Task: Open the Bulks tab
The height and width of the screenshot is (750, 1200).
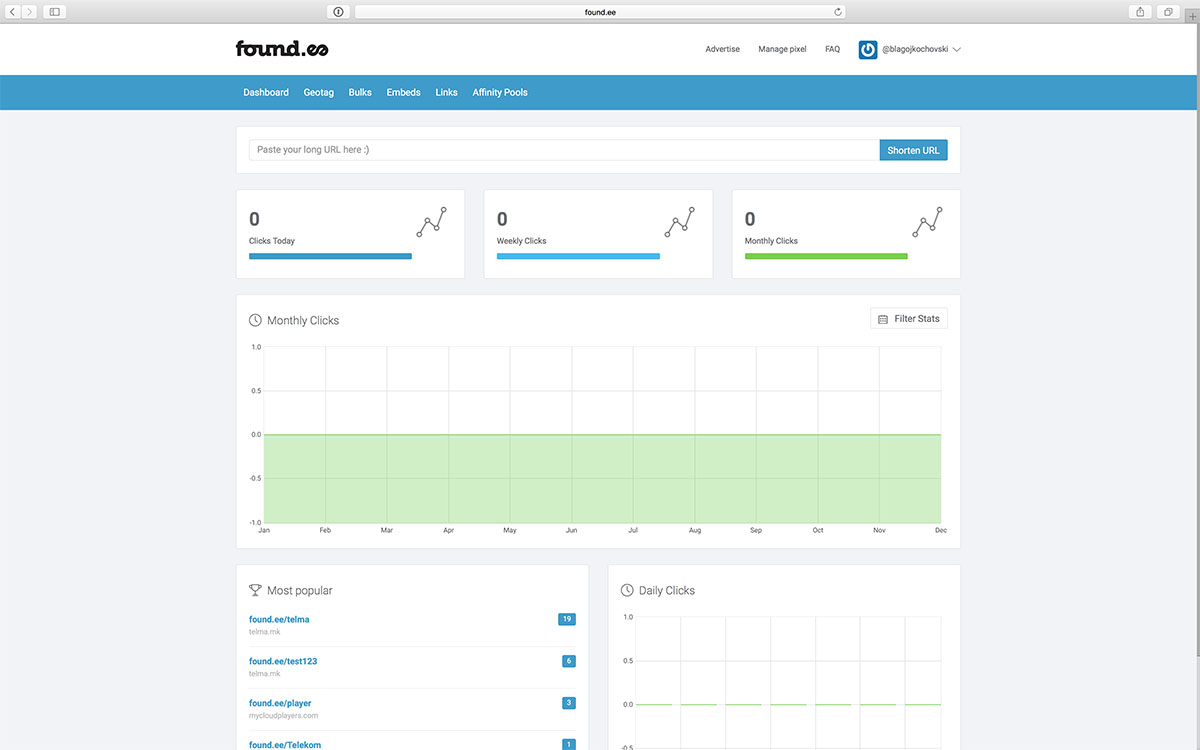Action: (x=360, y=92)
